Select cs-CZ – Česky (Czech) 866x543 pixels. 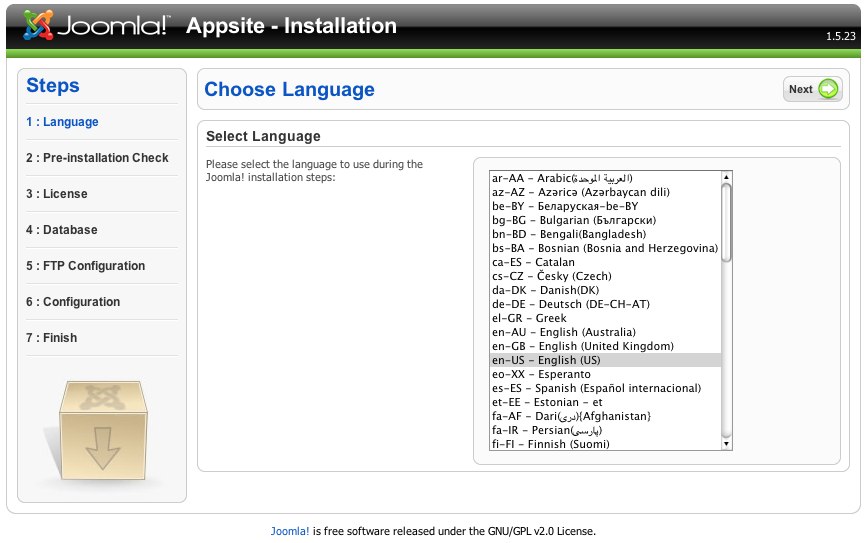click(x=605, y=276)
